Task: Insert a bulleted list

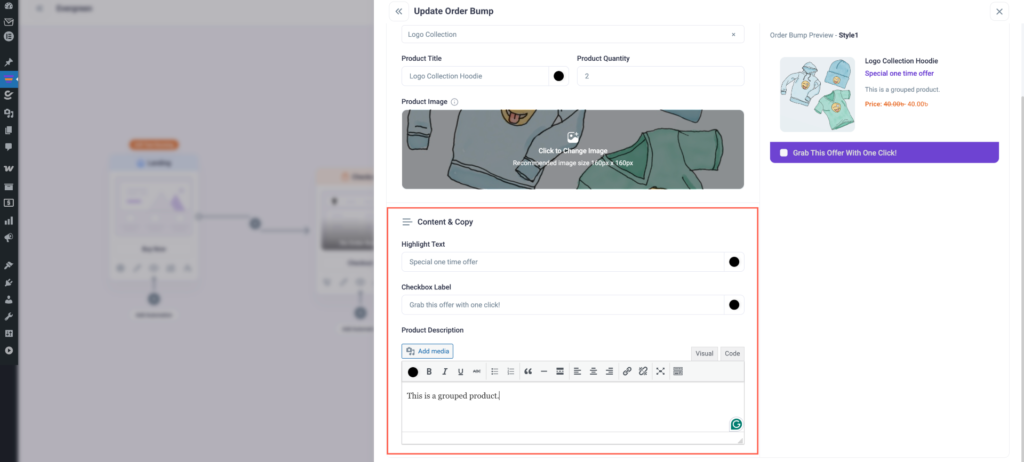Action: [x=495, y=371]
